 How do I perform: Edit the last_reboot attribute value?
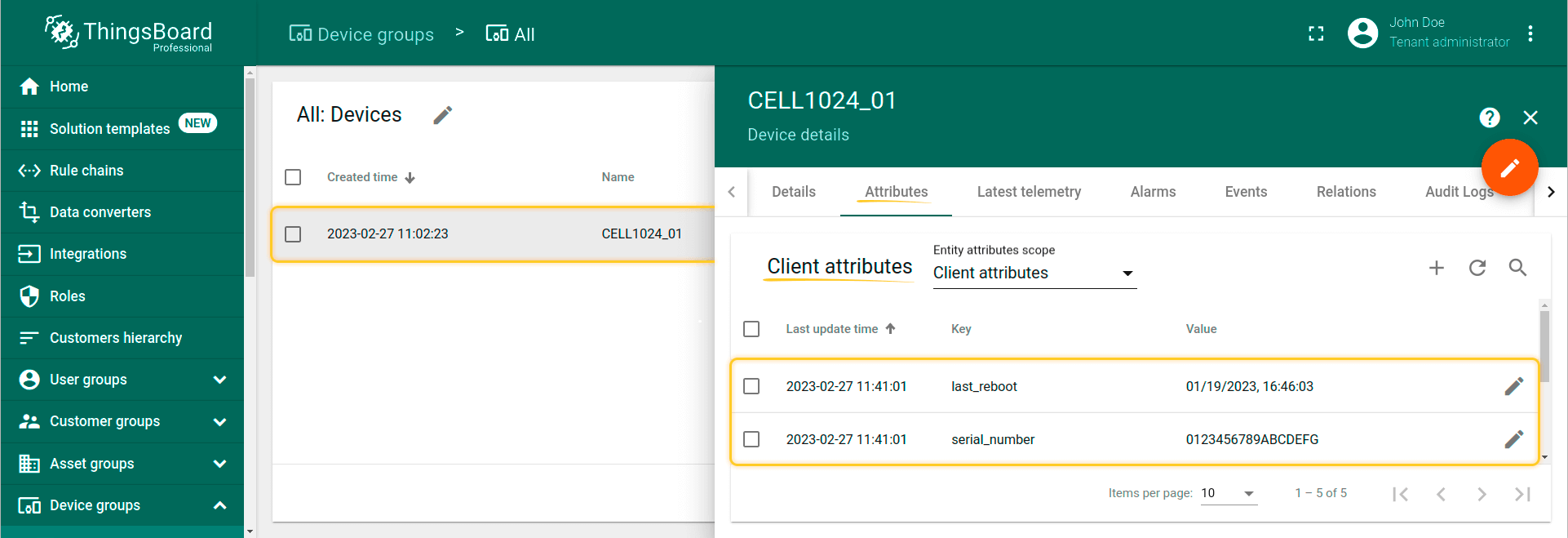pyautogui.click(x=1513, y=386)
